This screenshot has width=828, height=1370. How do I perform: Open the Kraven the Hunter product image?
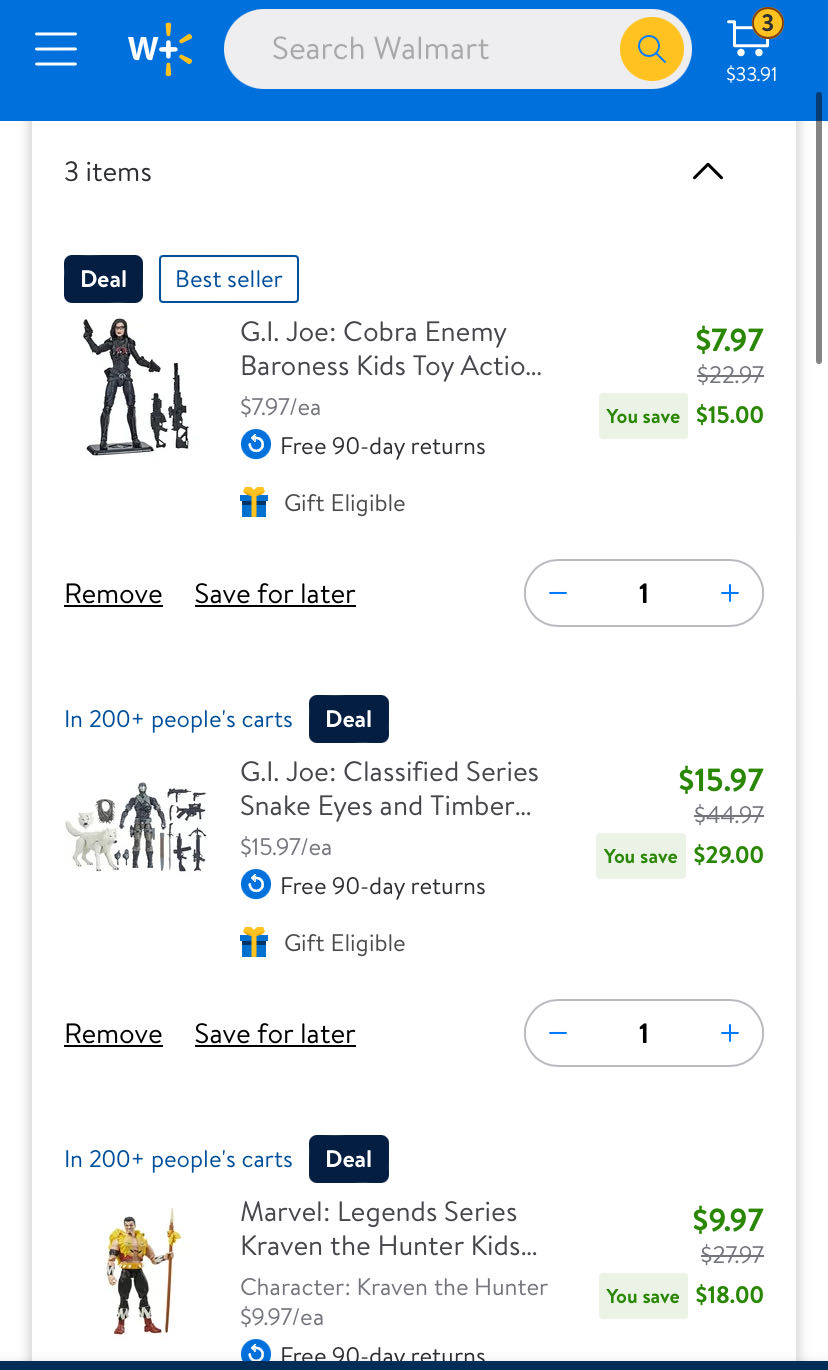click(140, 1272)
